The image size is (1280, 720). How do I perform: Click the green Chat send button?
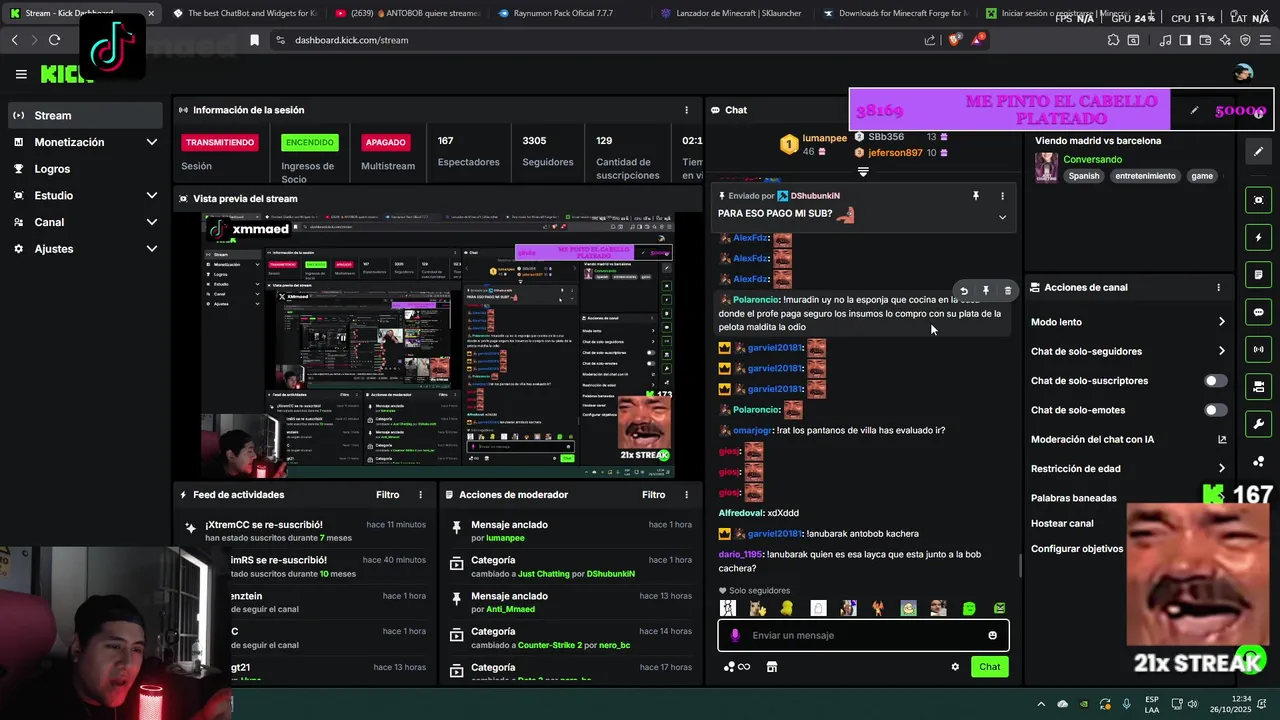tap(989, 667)
